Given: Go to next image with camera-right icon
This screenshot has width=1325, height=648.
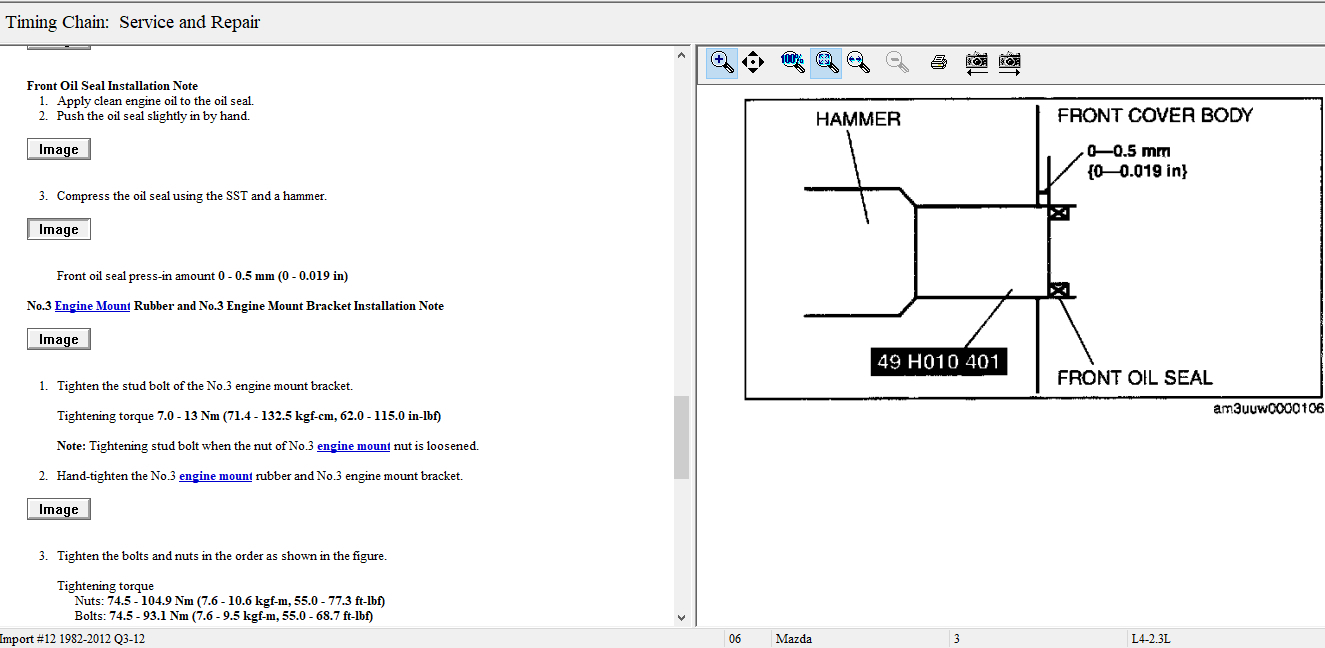Looking at the screenshot, I should click(x=1010, y=62).
